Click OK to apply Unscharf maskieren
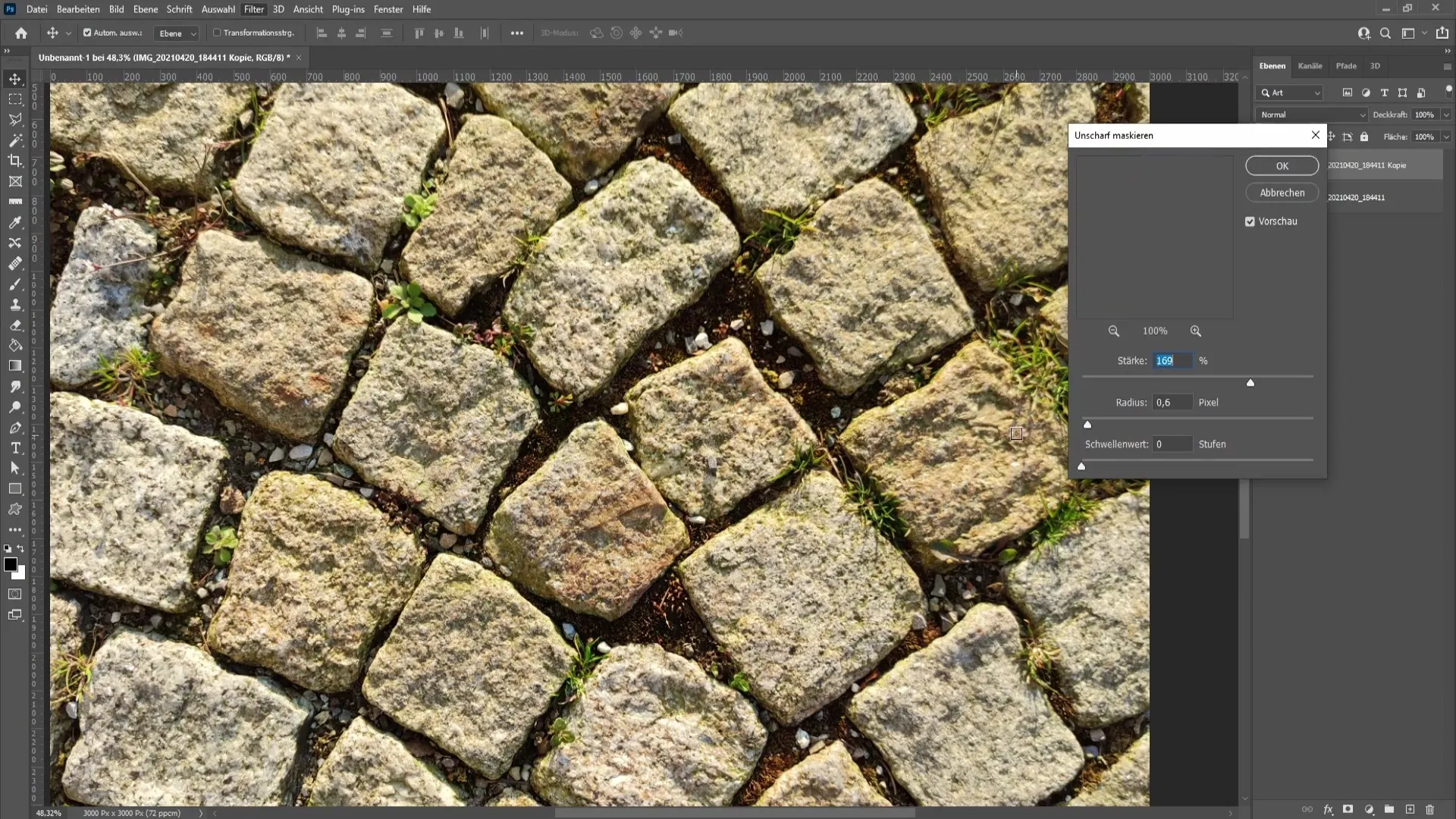 tap(1282, 165)
